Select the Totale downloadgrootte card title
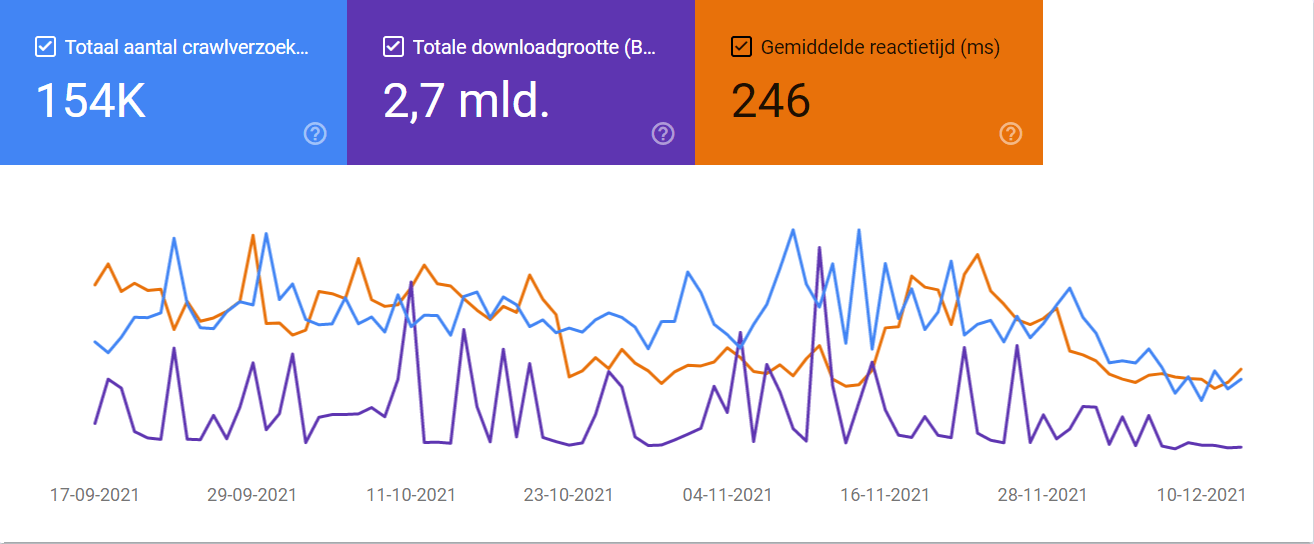This screenshot has width=1314, height=544. (534, 47)
